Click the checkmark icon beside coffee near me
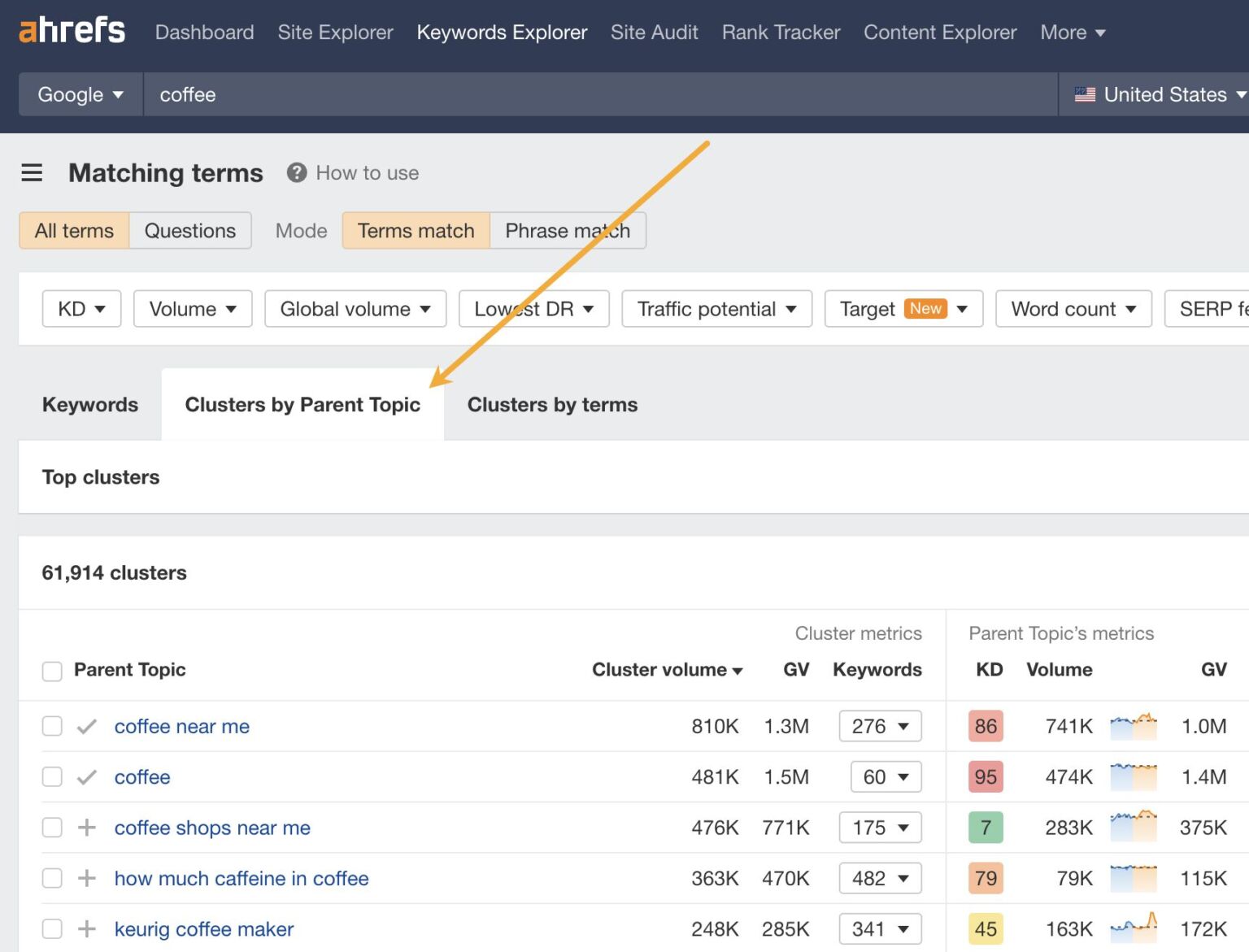Image resolution: width=1249 pixels, height=952 pixels. 85,726
